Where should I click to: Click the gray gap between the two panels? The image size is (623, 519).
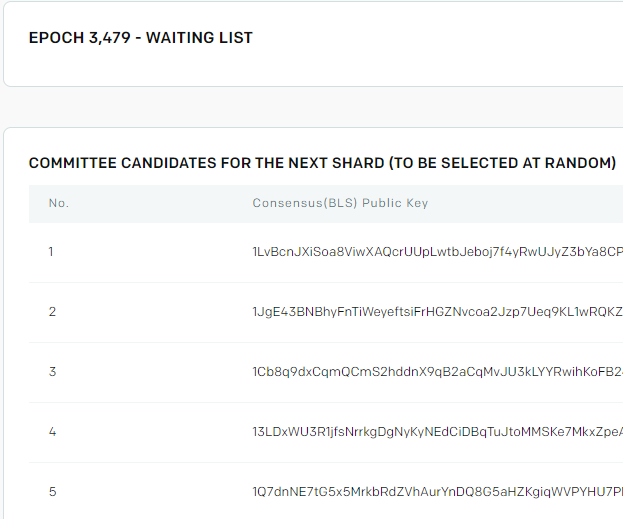click(x=300, y=107)
